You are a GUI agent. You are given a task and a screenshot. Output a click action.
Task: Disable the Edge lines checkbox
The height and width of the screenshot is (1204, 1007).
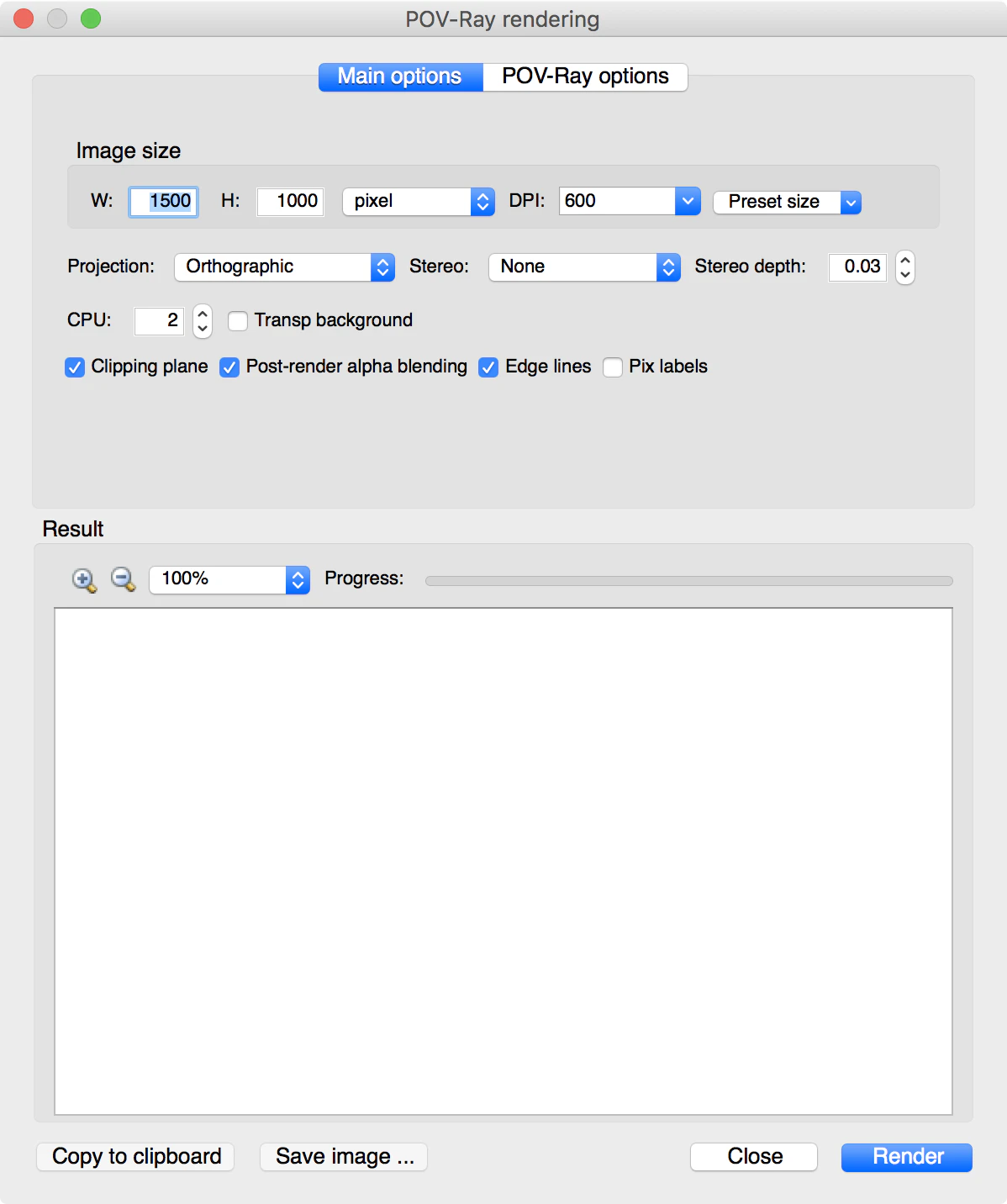pos(488,367)
